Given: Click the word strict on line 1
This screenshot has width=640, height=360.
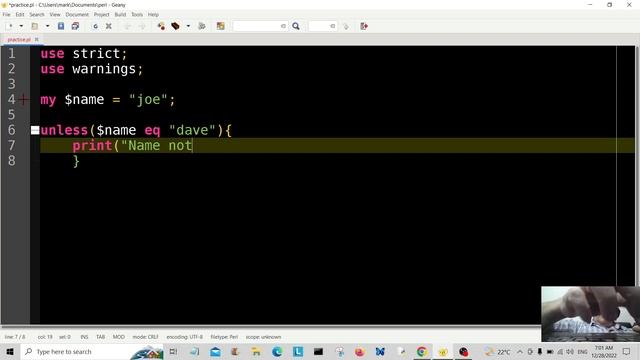Looking at the screenshot, I should (x=96, y=53).
